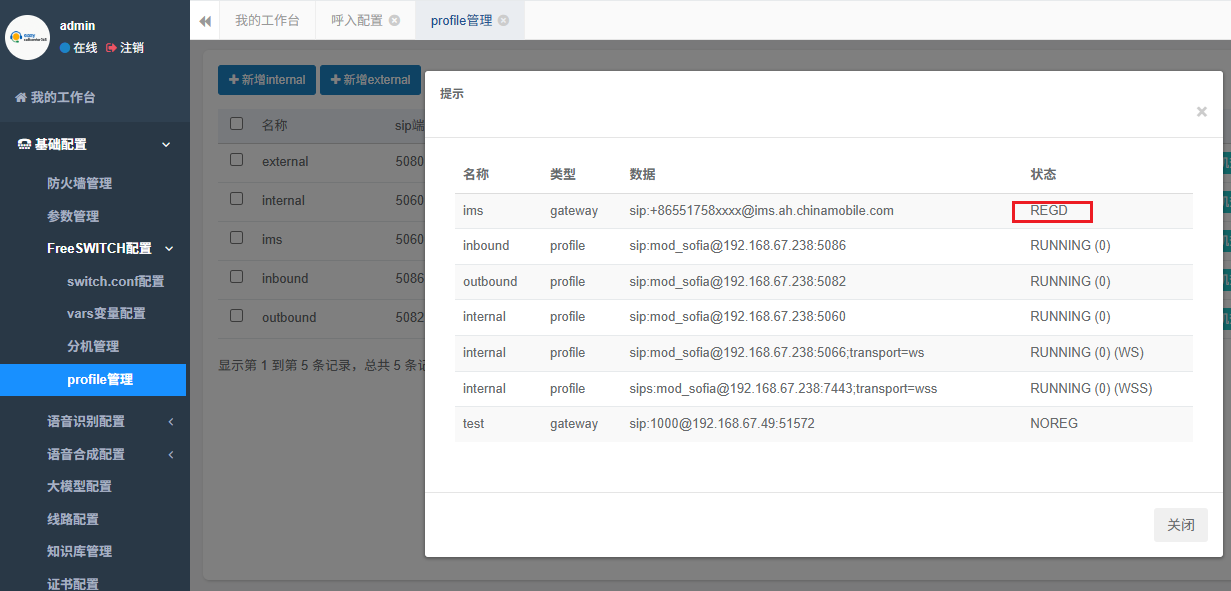Open 我的工作台 in sidebar

tap(55, 97)
